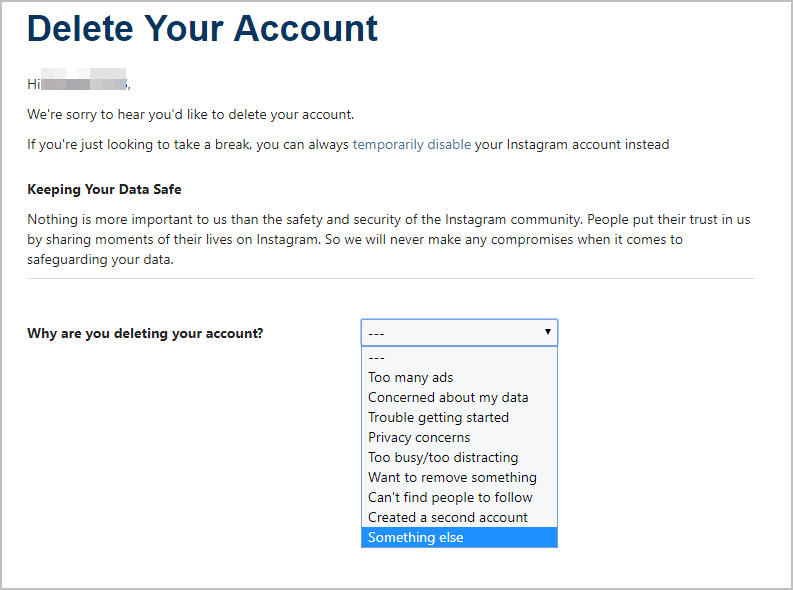Click the deletion reason select box
The height and width of the screenshot is (590, 793).
459,332
